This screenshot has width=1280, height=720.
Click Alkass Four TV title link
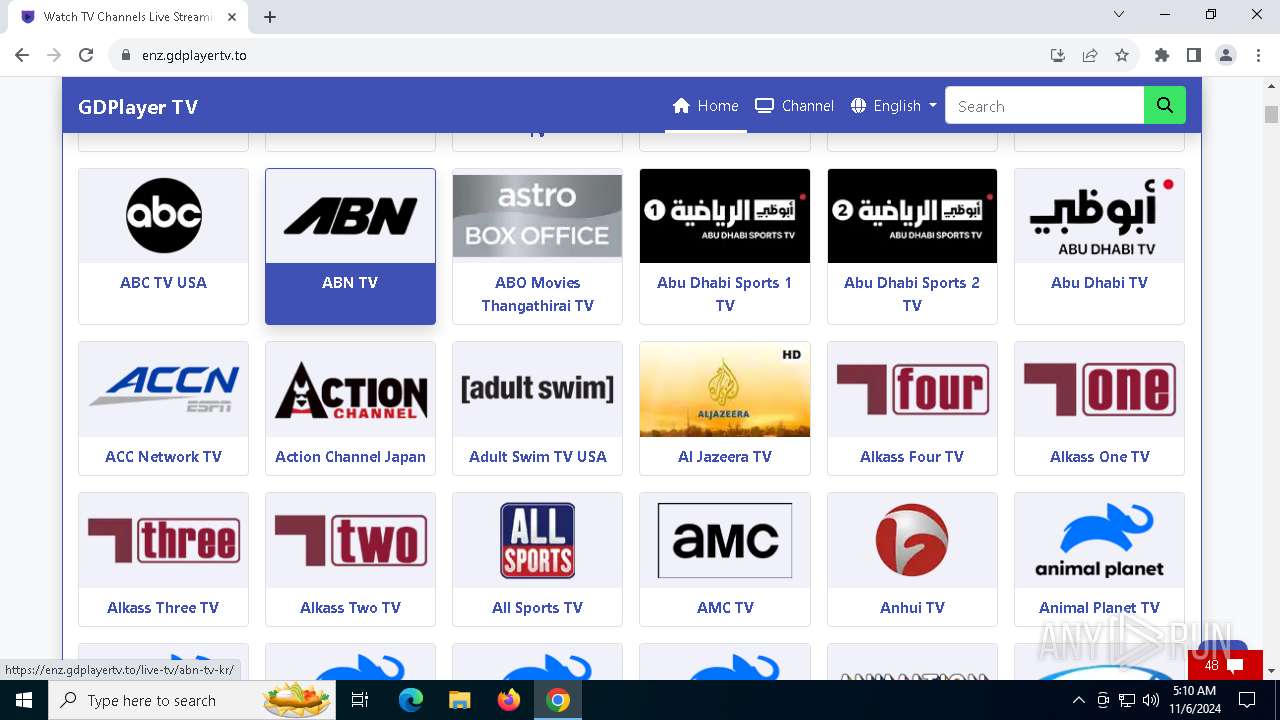[x=912, y=456]
